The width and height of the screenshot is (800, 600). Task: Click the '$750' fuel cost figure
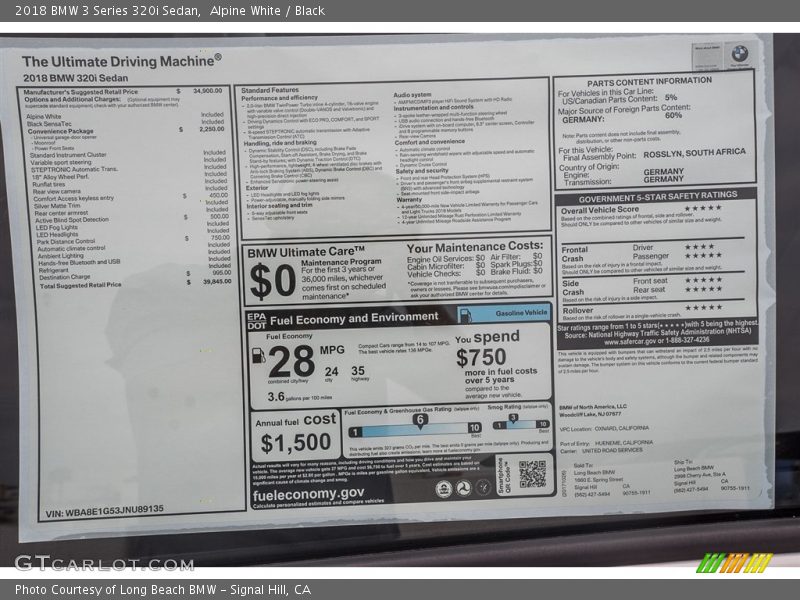(481, 358)
